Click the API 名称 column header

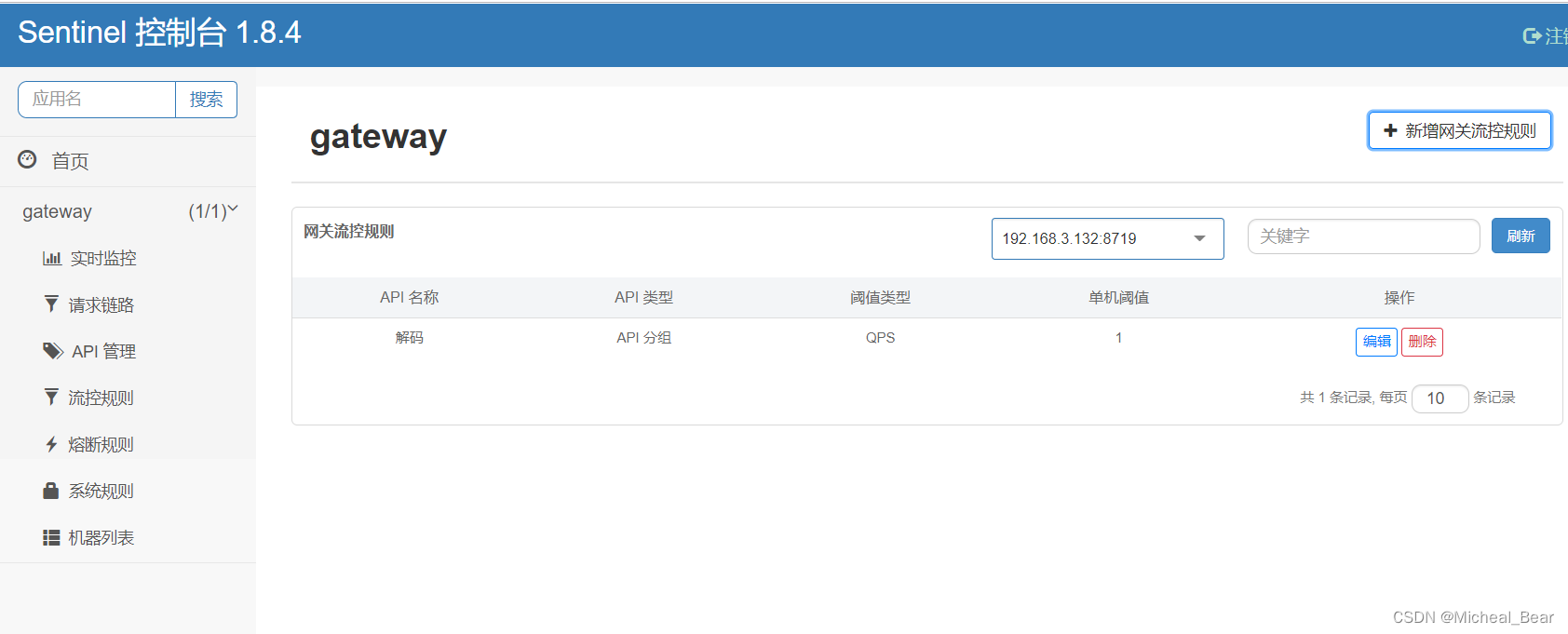(409, 297)
